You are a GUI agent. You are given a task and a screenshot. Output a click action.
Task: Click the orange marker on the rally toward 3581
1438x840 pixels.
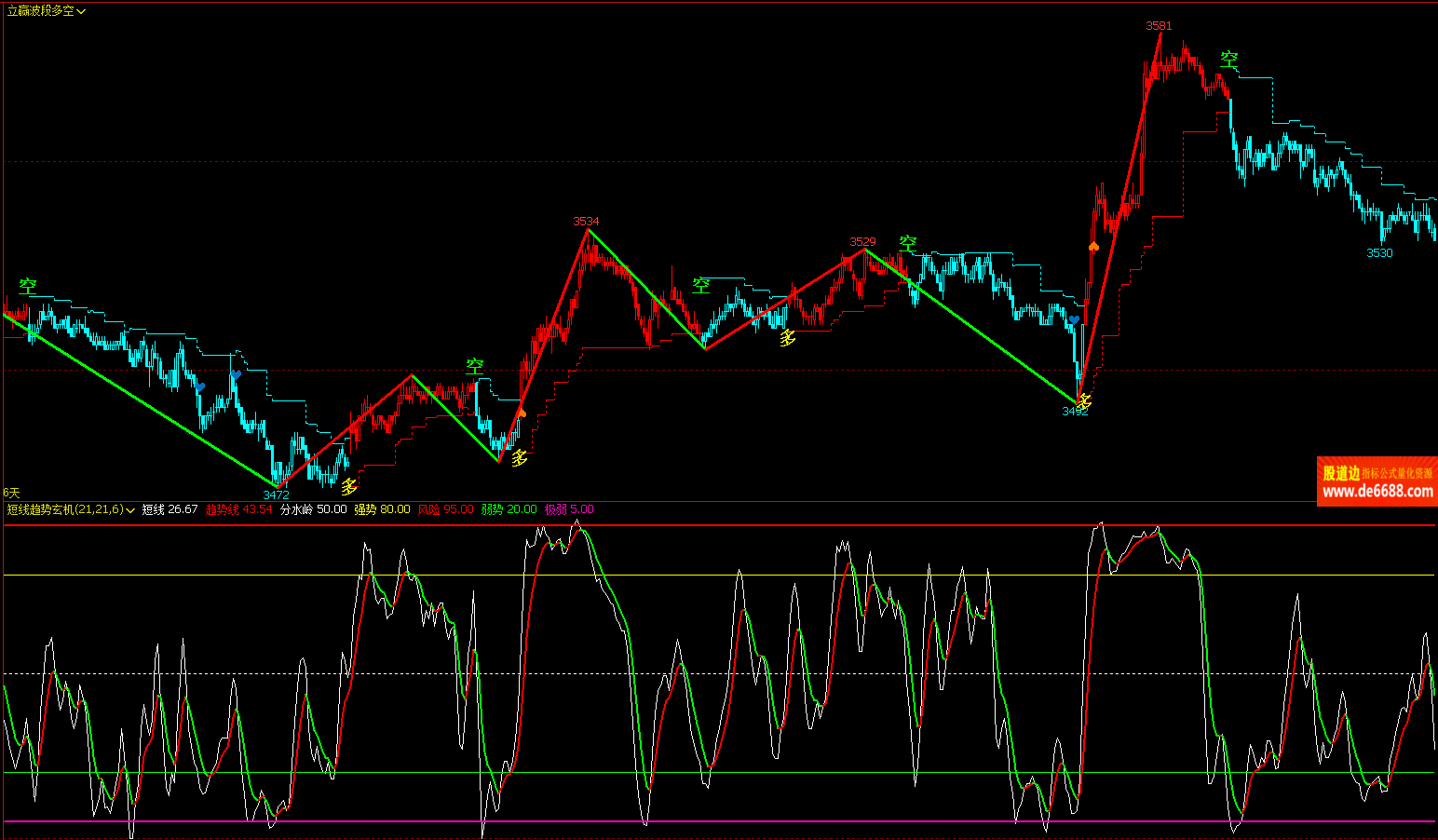pyautogui.click(x=1093, y=247)
